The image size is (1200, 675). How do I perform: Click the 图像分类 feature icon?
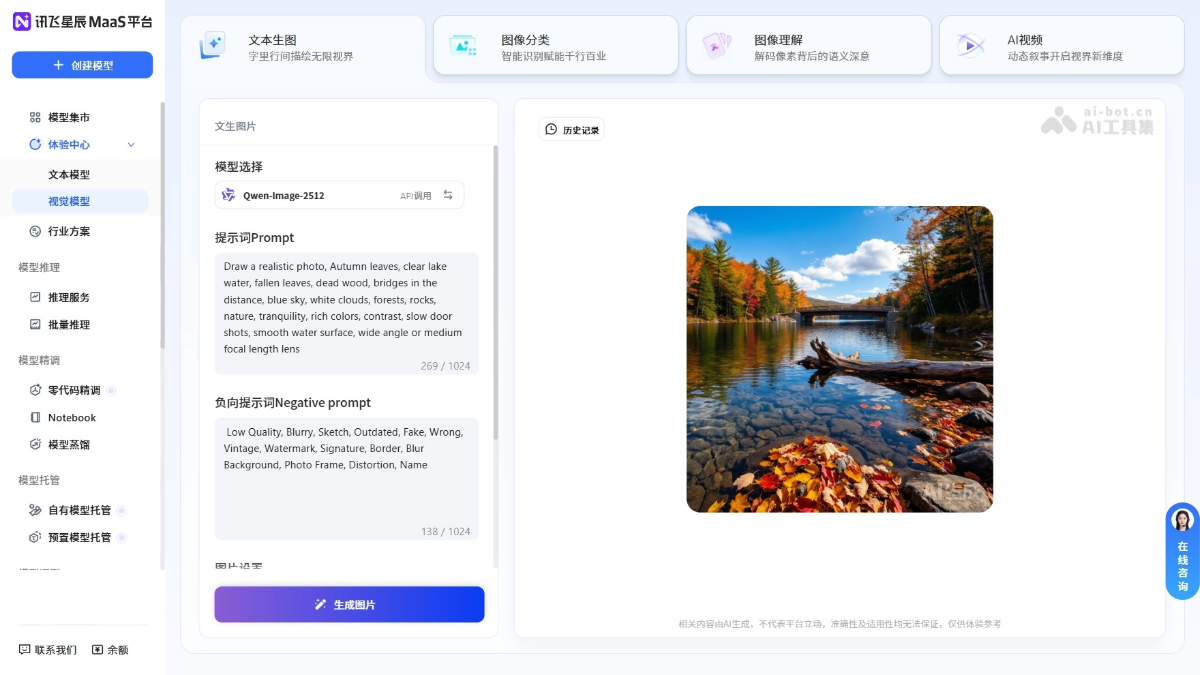click(x=464, y=45)
